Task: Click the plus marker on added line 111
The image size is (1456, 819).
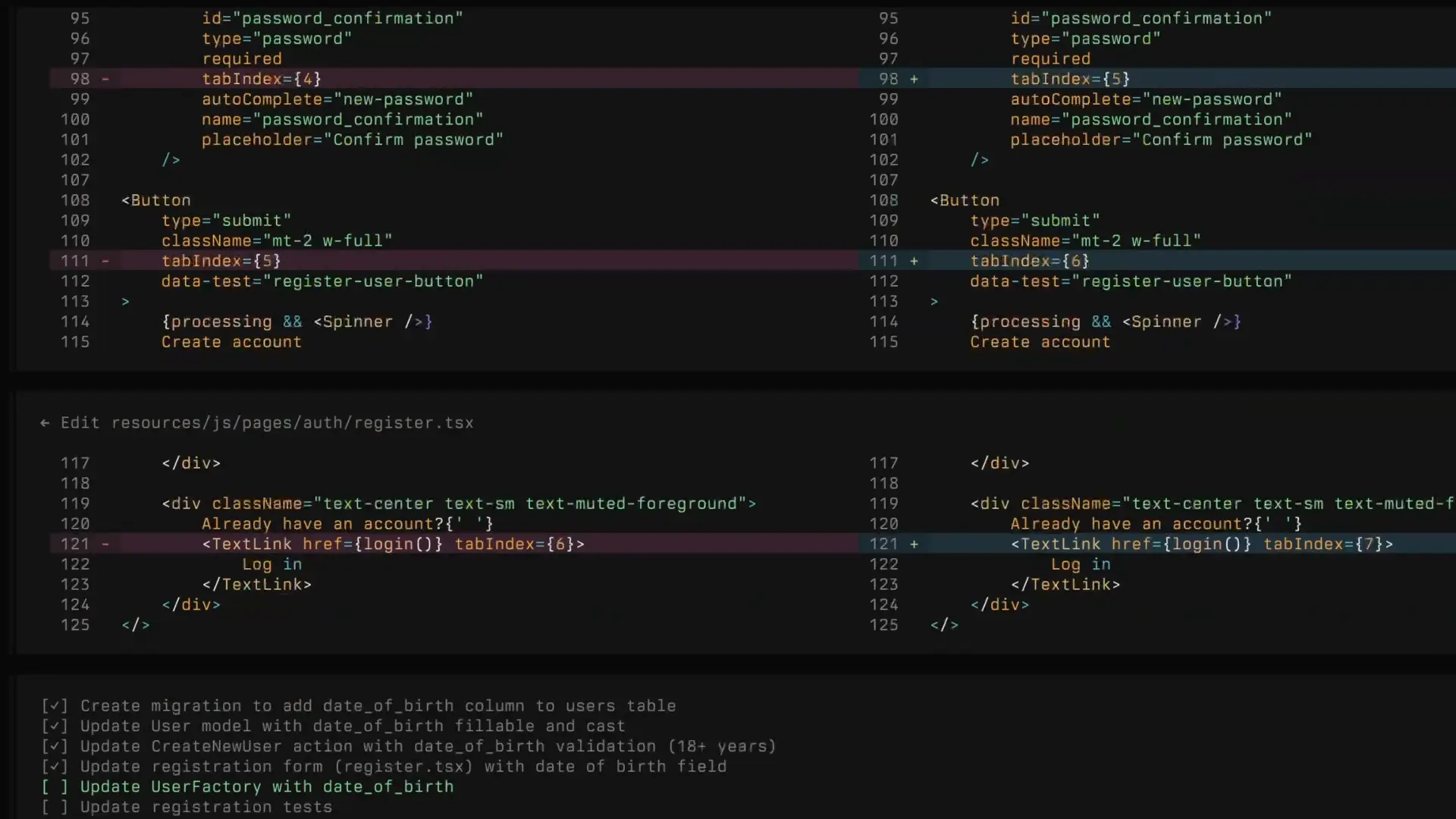Action: (x=914, y=261)
